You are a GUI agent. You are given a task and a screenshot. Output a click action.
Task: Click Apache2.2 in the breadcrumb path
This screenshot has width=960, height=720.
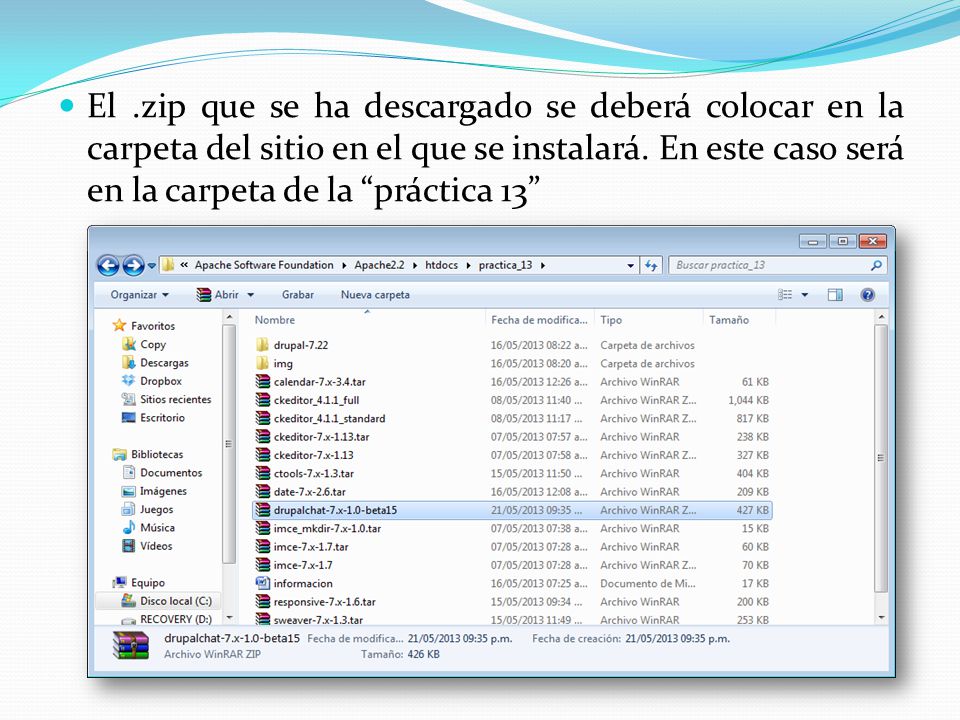[379, 265]
